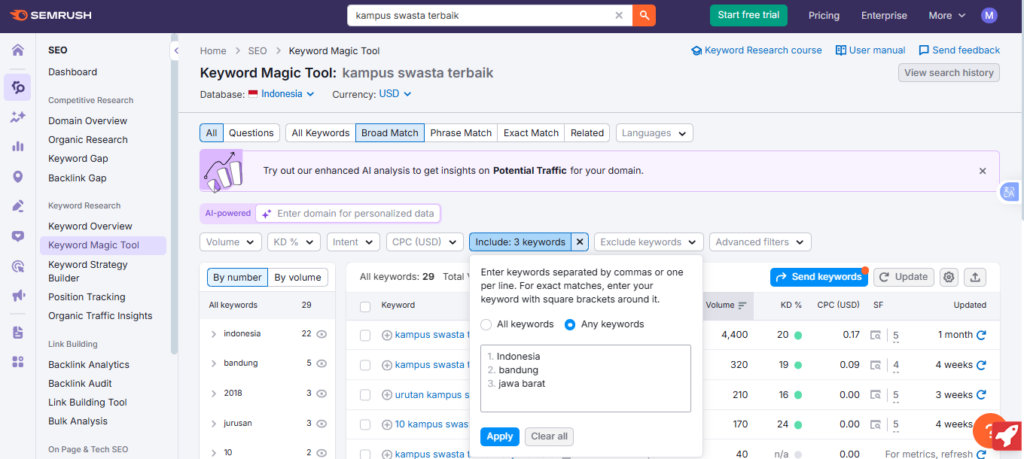
Task: Switch to the Questions tab
Action: pos(251,133)
